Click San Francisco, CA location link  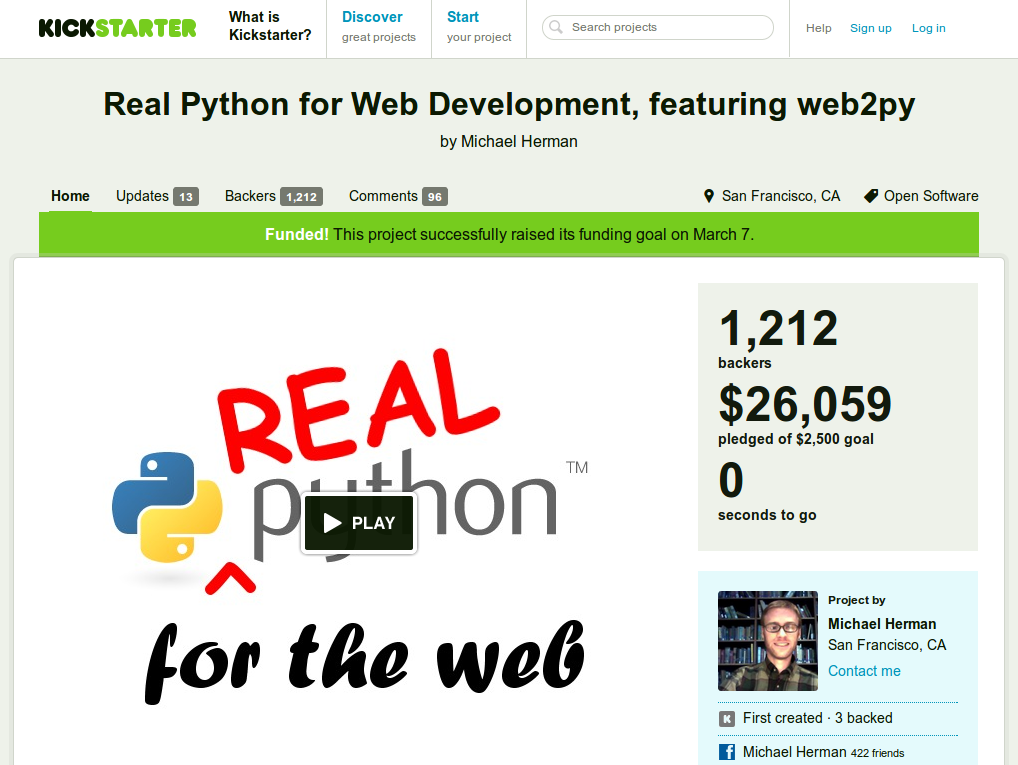click(781, 196)
